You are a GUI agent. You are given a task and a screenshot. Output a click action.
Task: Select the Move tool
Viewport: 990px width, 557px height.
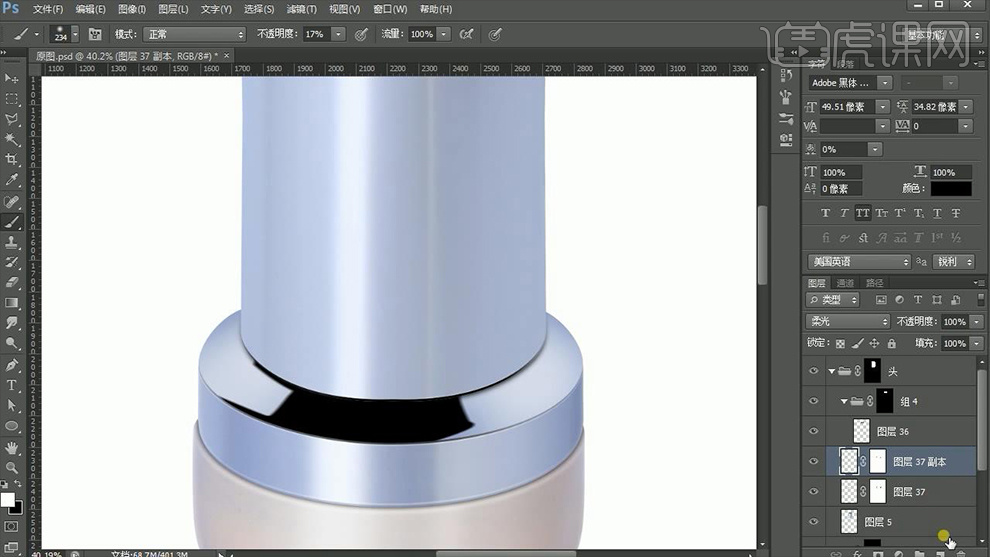[12, 78]
